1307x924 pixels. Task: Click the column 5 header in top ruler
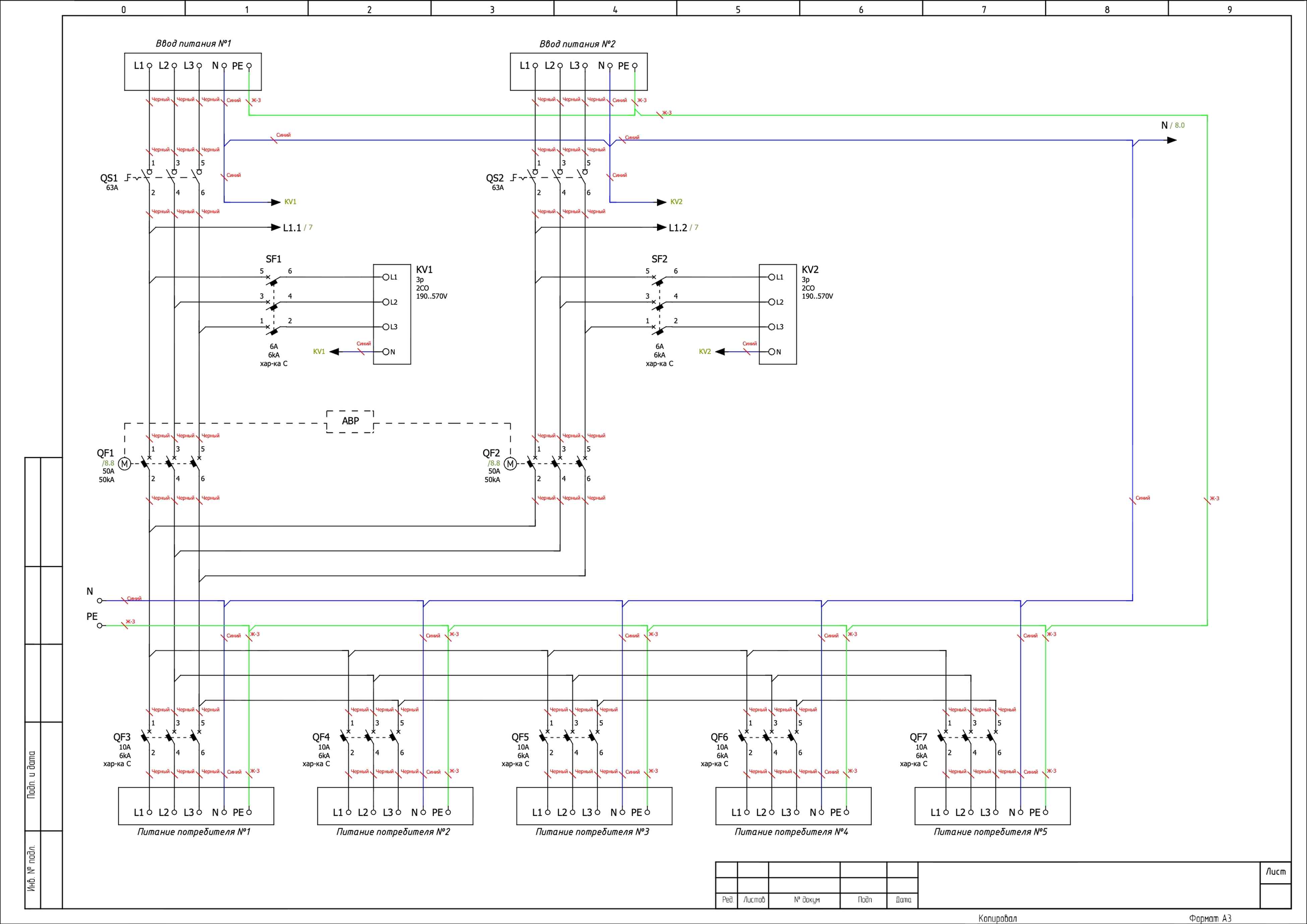(738, 9)
